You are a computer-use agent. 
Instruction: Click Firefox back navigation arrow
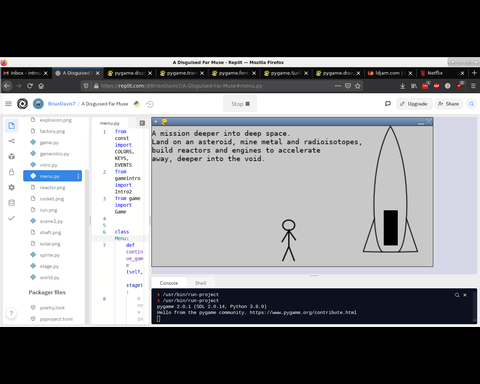pos(7,86)
